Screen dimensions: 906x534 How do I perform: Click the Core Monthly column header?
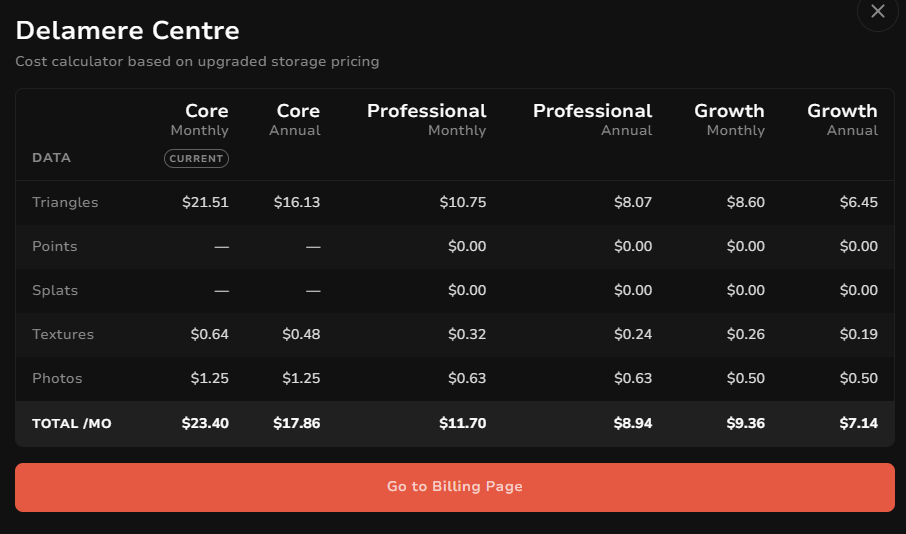coord(199,120)
